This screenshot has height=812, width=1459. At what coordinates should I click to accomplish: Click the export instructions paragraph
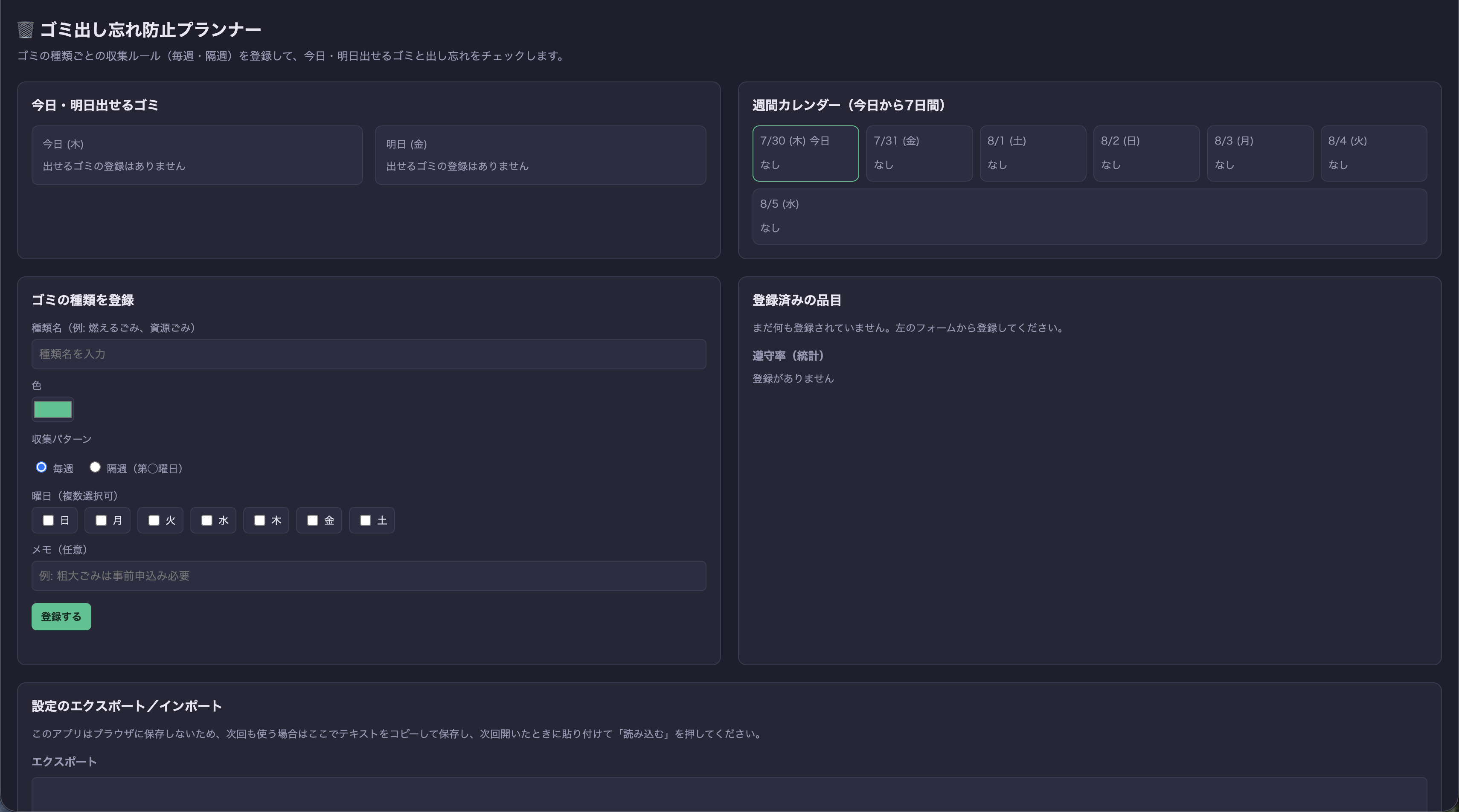click(x=398, y=733)
